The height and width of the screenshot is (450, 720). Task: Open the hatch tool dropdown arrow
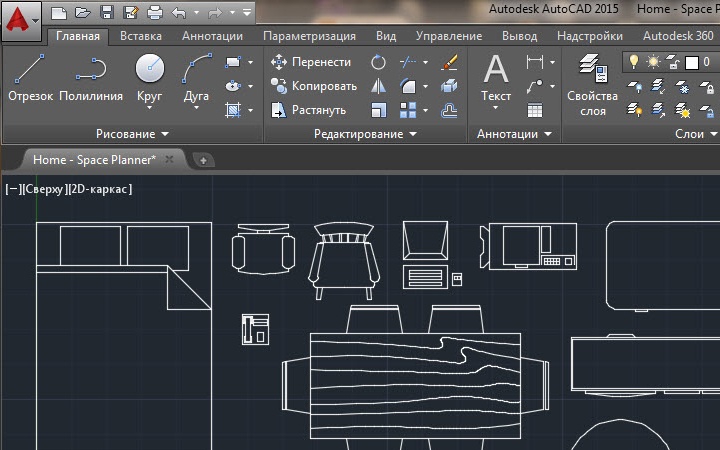(x=250, y=110)
